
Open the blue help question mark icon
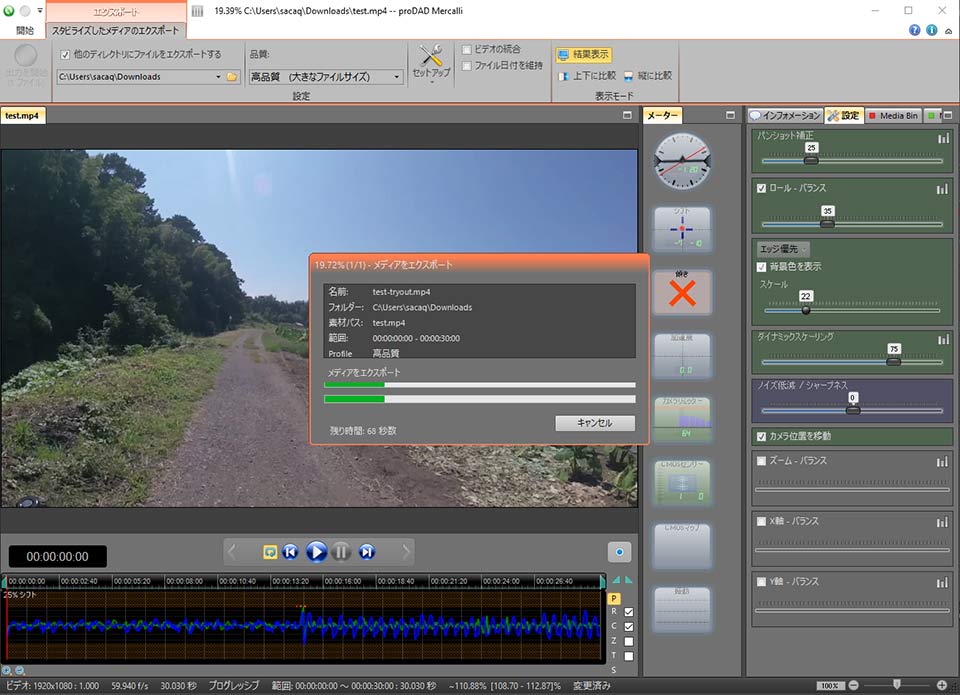click(914, 30)
